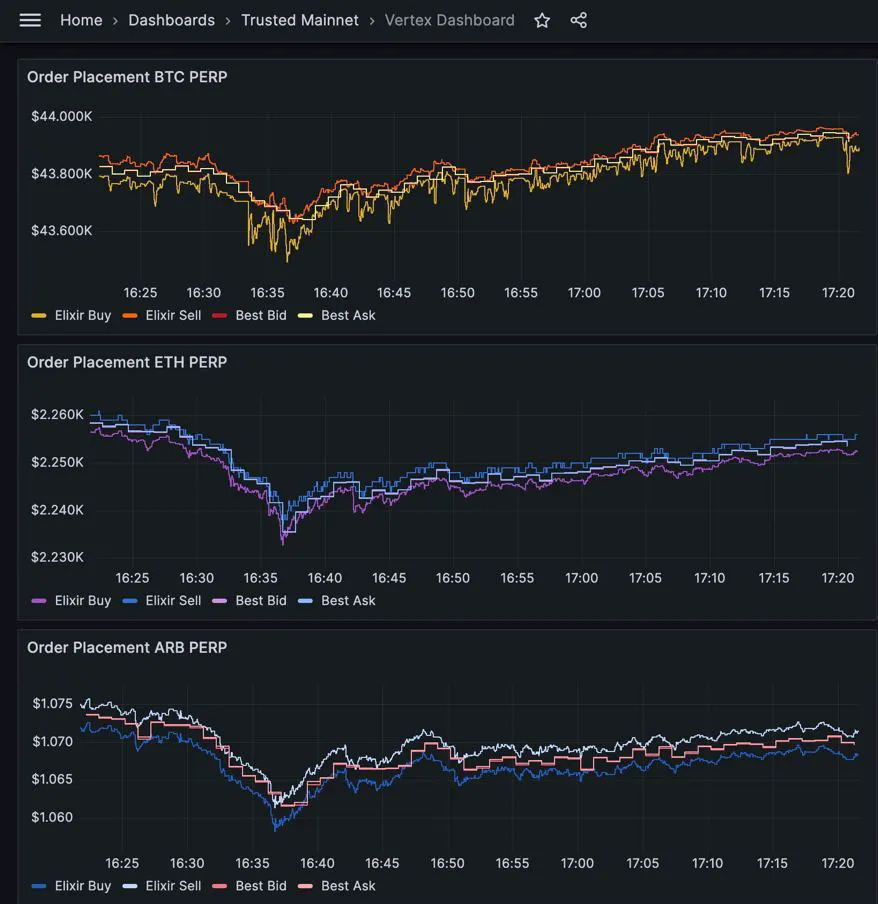Star the Vertex Dashboard as favorite
This screenshot has width=878, height=904.
[x=542, y=20]
